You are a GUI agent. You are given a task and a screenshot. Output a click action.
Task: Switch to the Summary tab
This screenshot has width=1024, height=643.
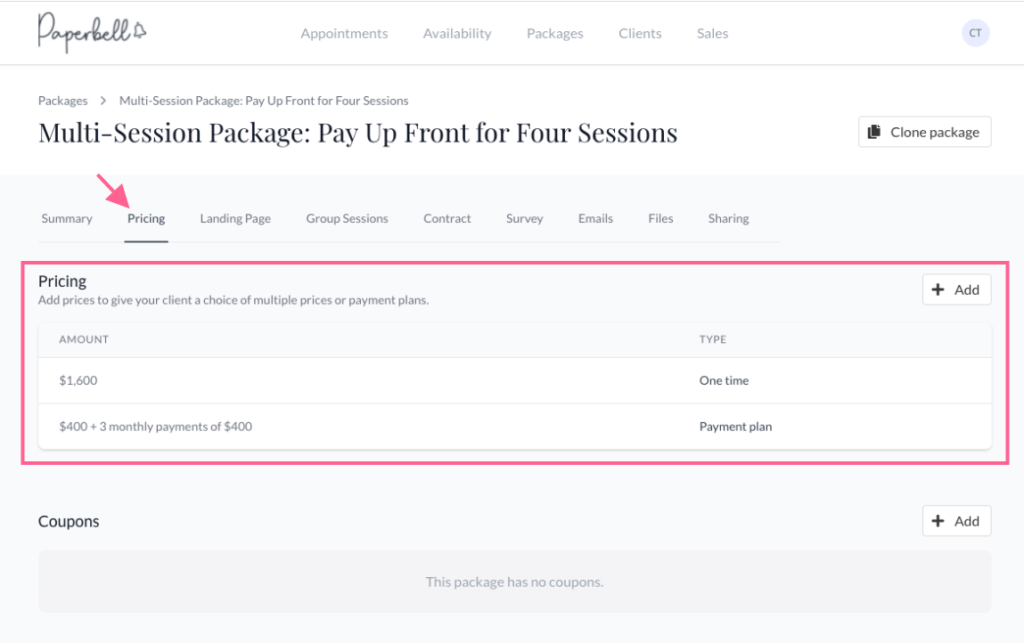click(x=67, y=219)
